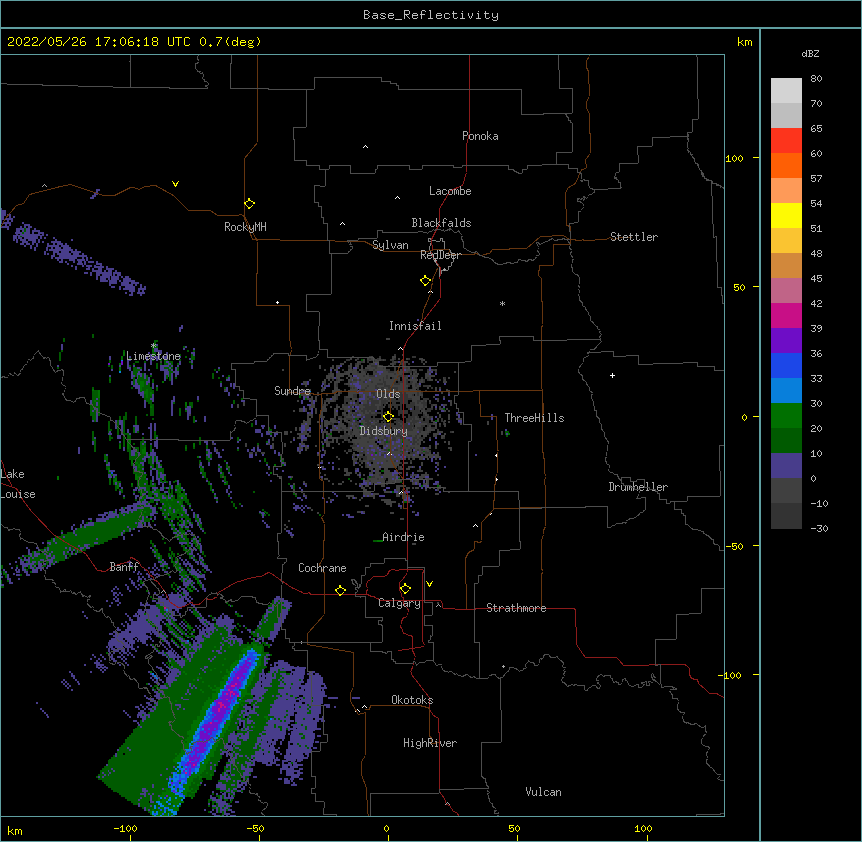Click the Base_Reflectivity title
862x842 pixels.
coord(431,15)
